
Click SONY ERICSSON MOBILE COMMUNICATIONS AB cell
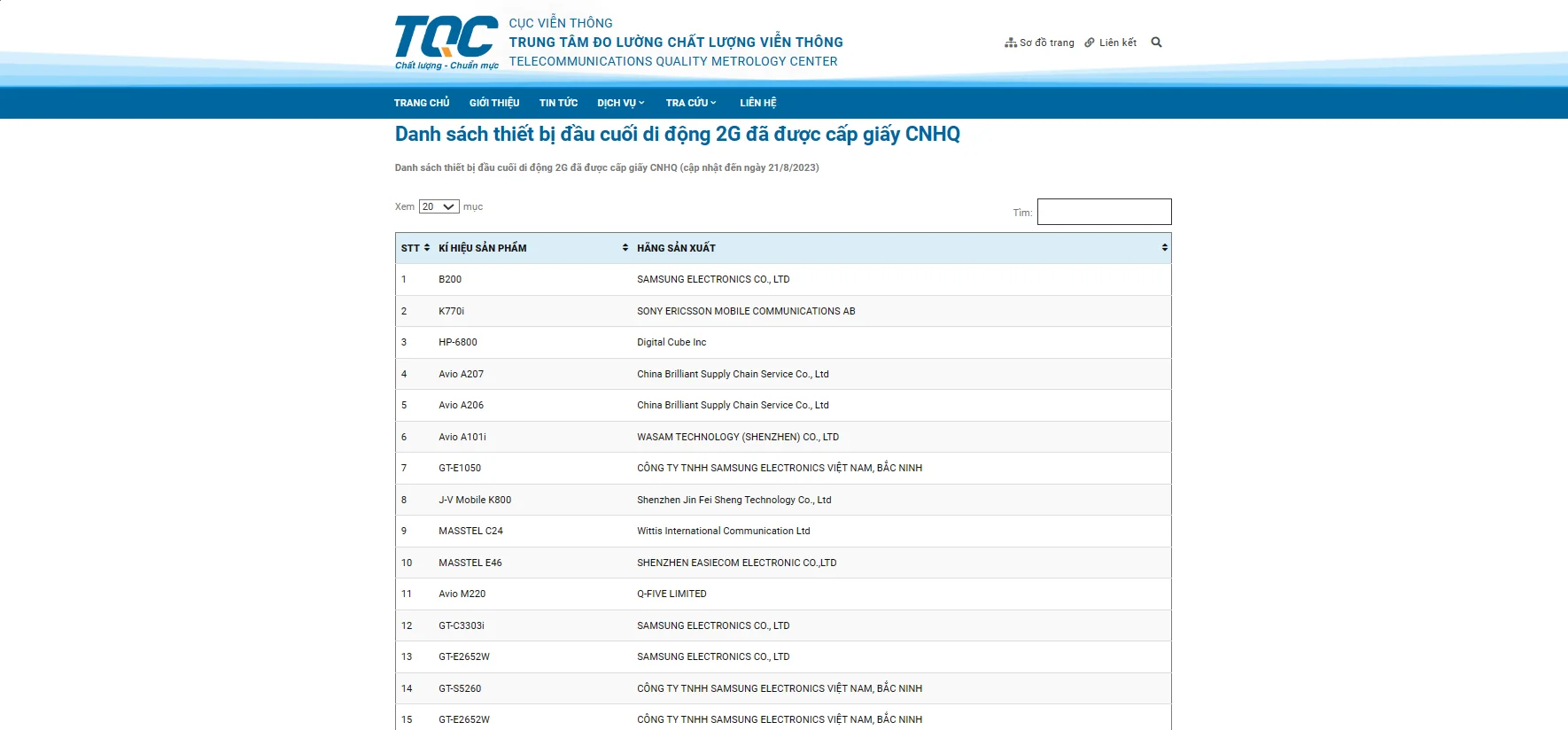coord(746,311)
